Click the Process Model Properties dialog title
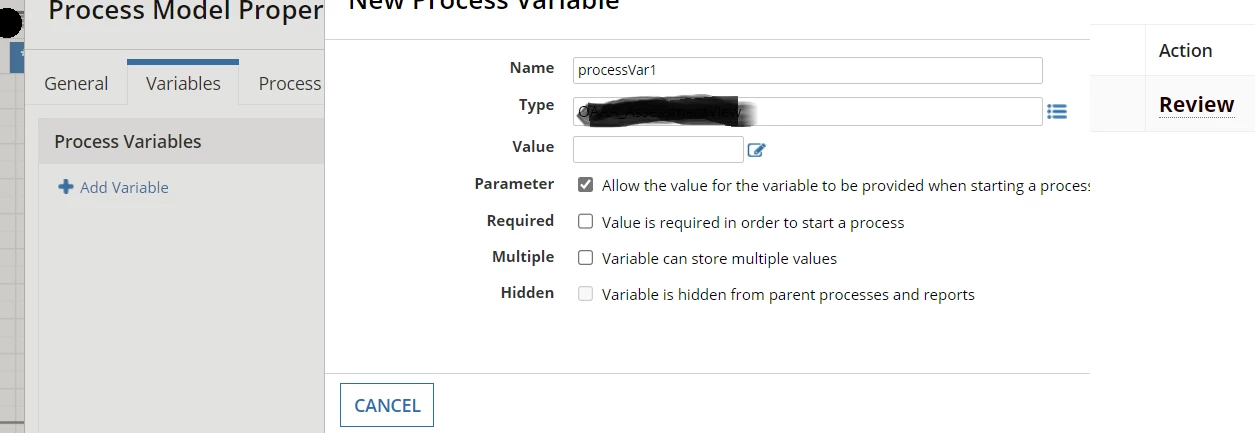1255x433 pixels. coord(186,11)
